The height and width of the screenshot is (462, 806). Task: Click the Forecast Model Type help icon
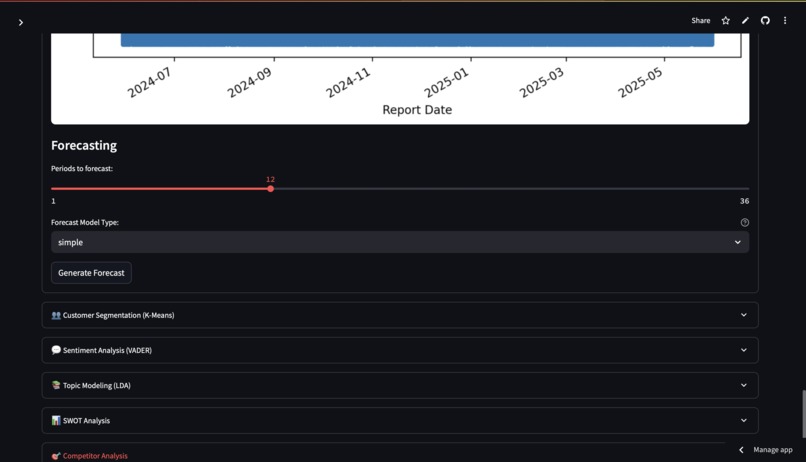(x=744, y=223)
